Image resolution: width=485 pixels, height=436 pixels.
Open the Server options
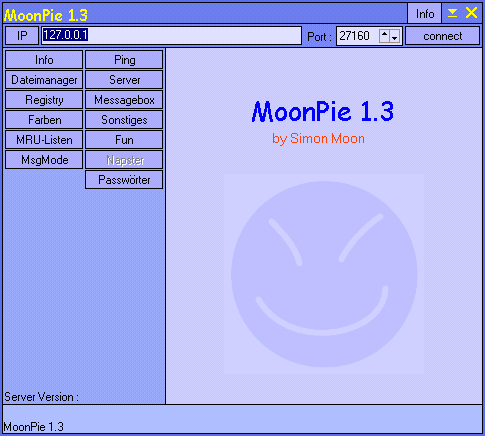point(124,80)
